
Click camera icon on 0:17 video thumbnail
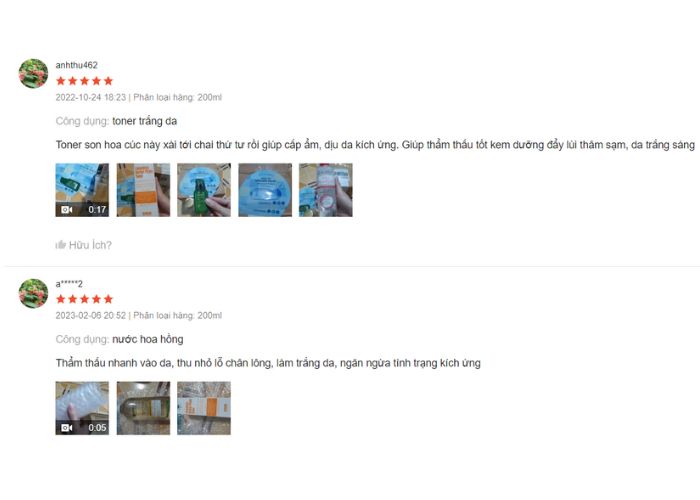click(67, 209)
